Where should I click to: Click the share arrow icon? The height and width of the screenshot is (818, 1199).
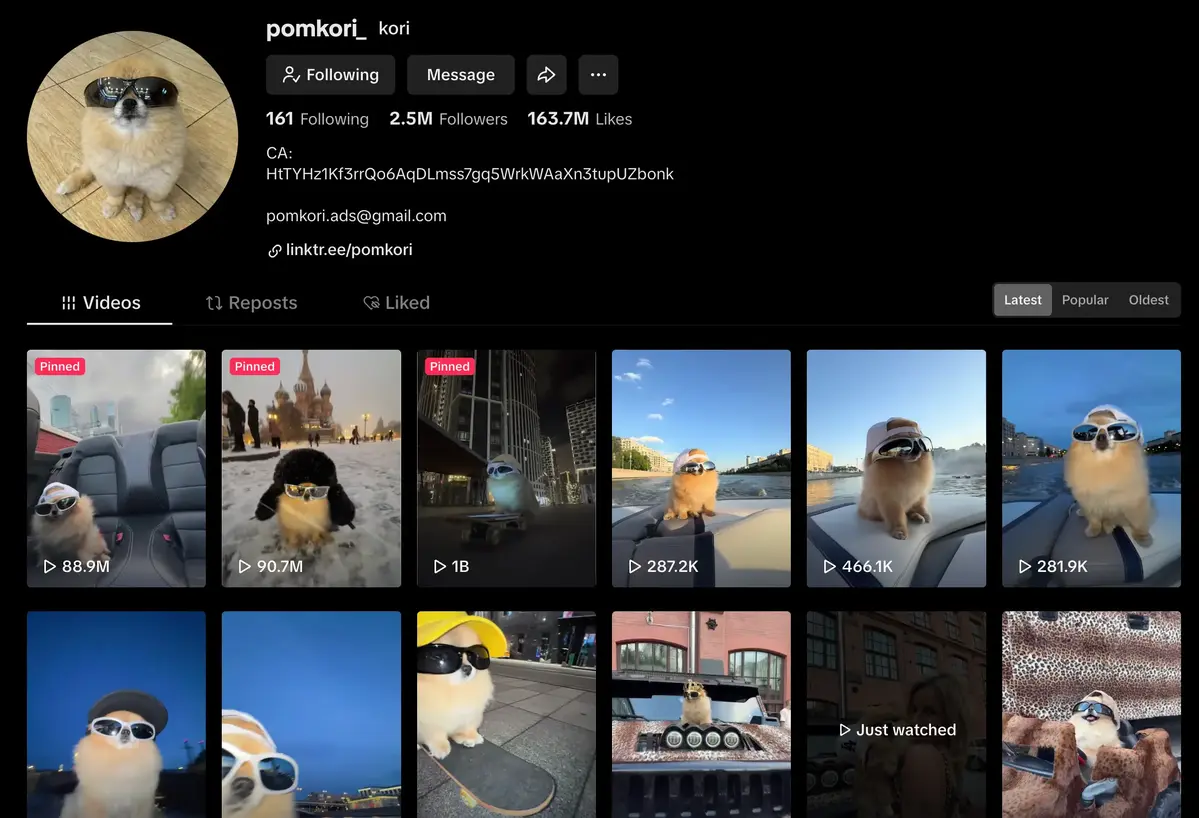546,75
